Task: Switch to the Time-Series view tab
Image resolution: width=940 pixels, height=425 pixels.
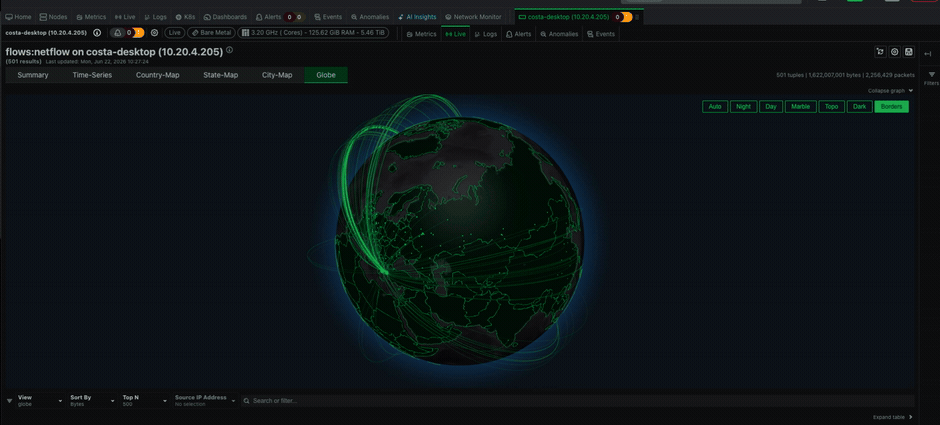Action: [92, 75]
